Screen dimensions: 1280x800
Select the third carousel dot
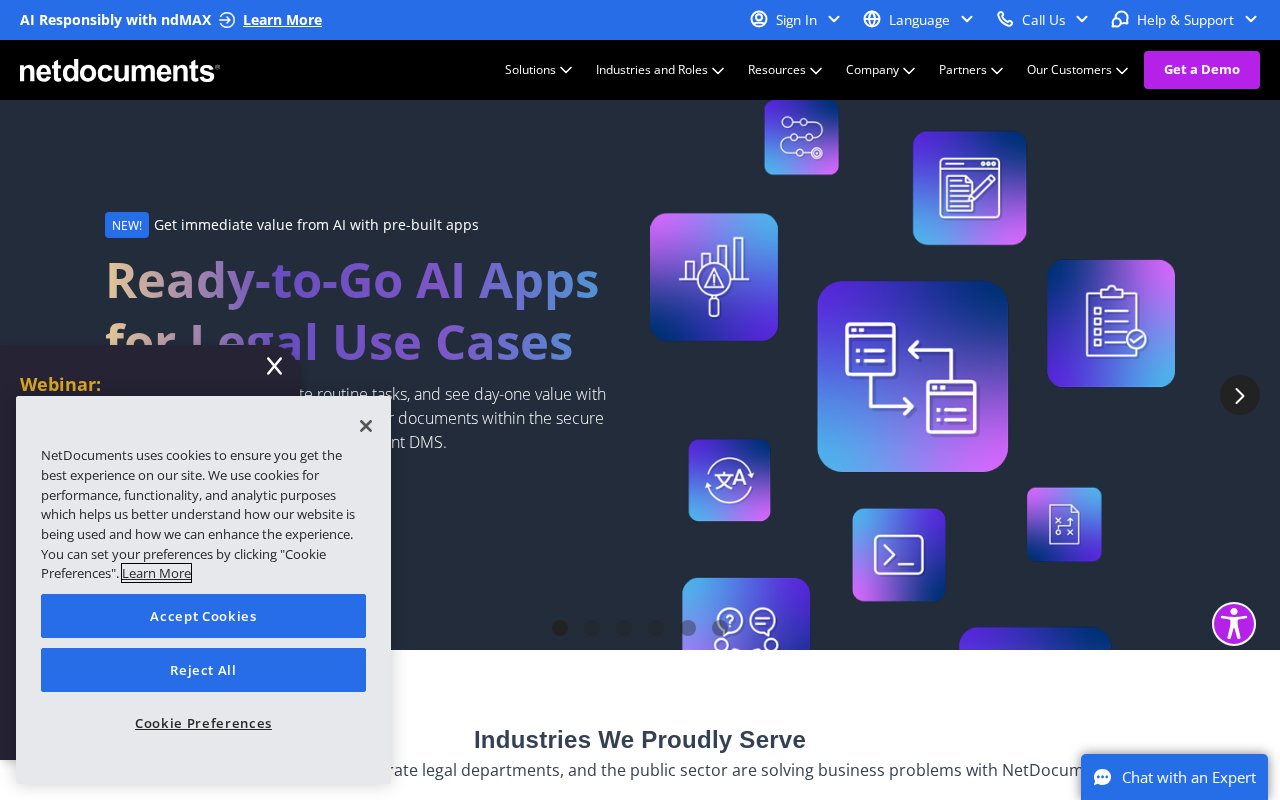[x=624, y=628]
